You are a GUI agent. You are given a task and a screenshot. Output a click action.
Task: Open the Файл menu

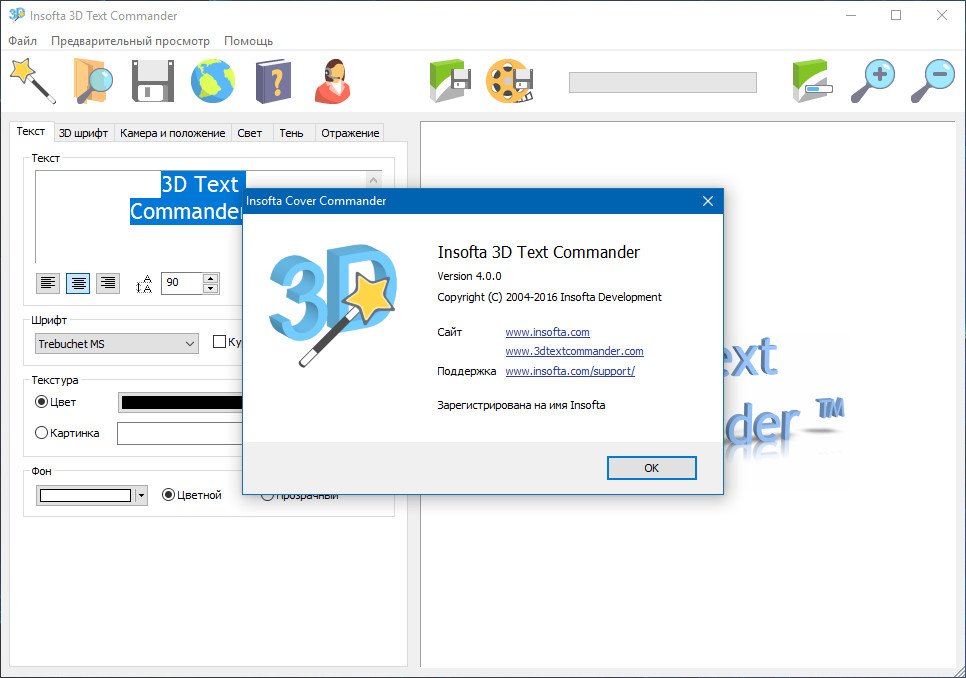(x=23, y=41)
